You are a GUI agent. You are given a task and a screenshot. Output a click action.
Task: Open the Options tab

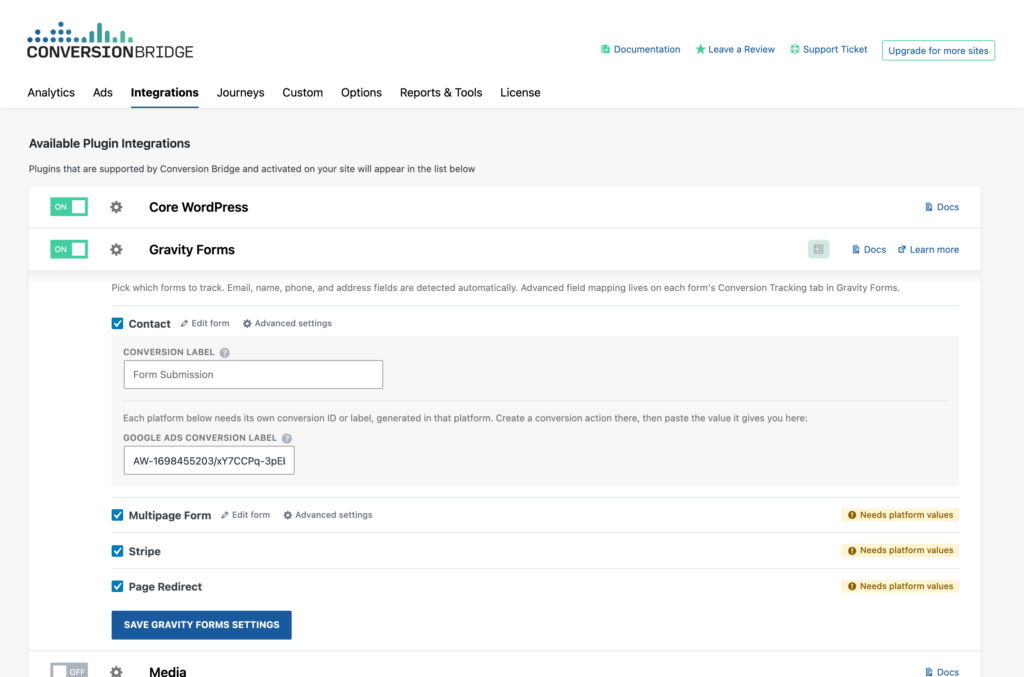coord(361,93)
